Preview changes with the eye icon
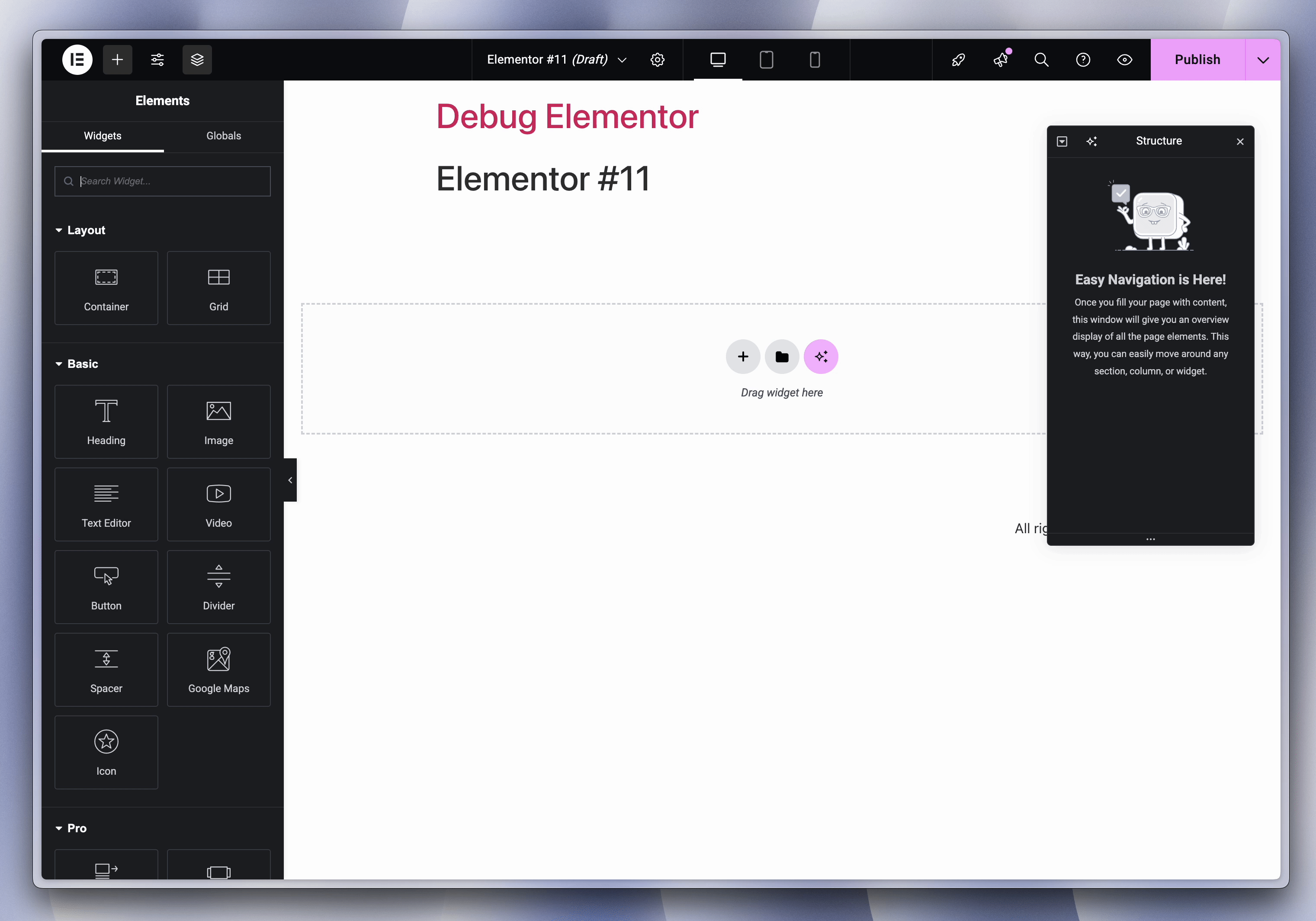Screen dimensions: 1316x921 click(1124, 60)
